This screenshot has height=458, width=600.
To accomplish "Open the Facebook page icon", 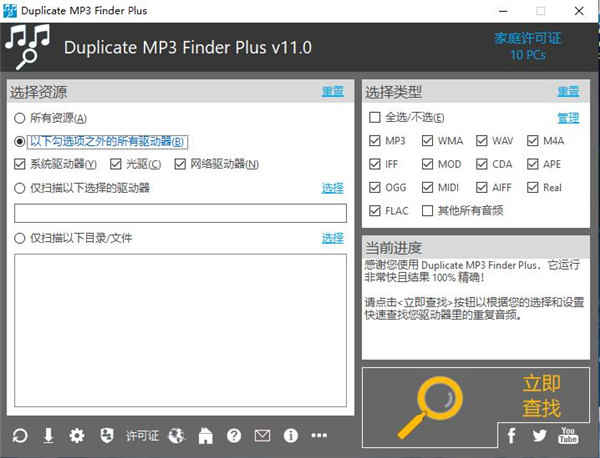I will [512, 435].
